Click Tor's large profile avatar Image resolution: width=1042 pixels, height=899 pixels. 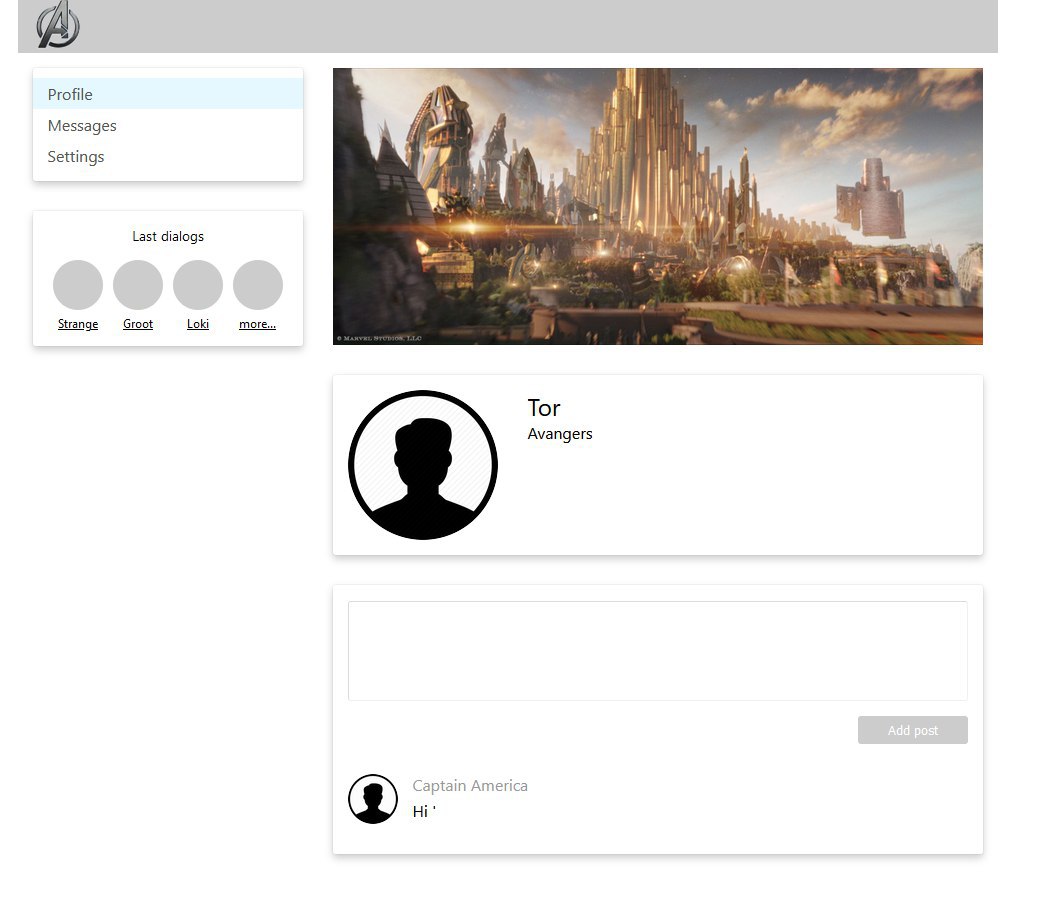coord(423,465)
